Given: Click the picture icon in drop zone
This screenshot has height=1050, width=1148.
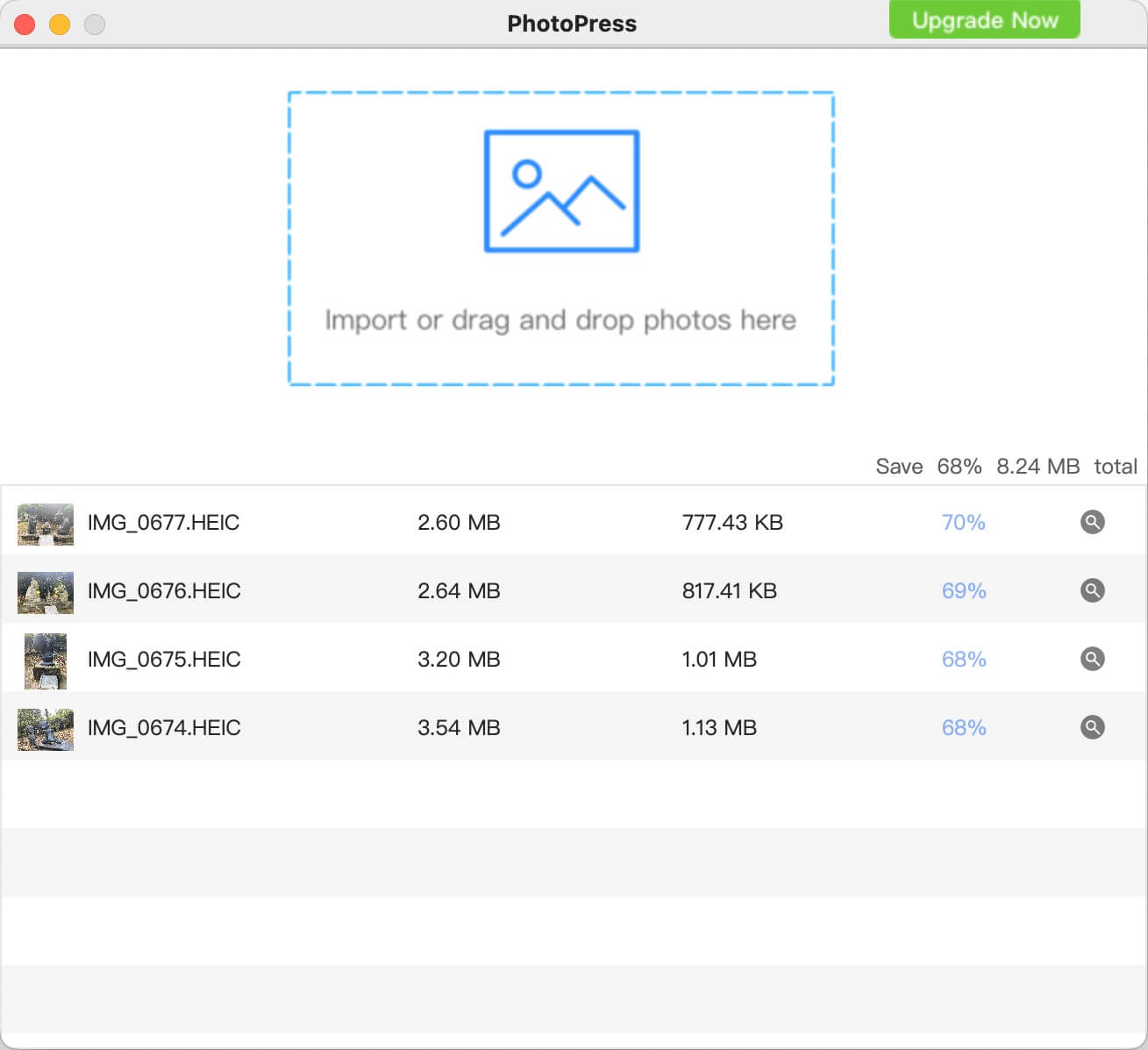Looking at the screenshot, I should coord(561,191).
